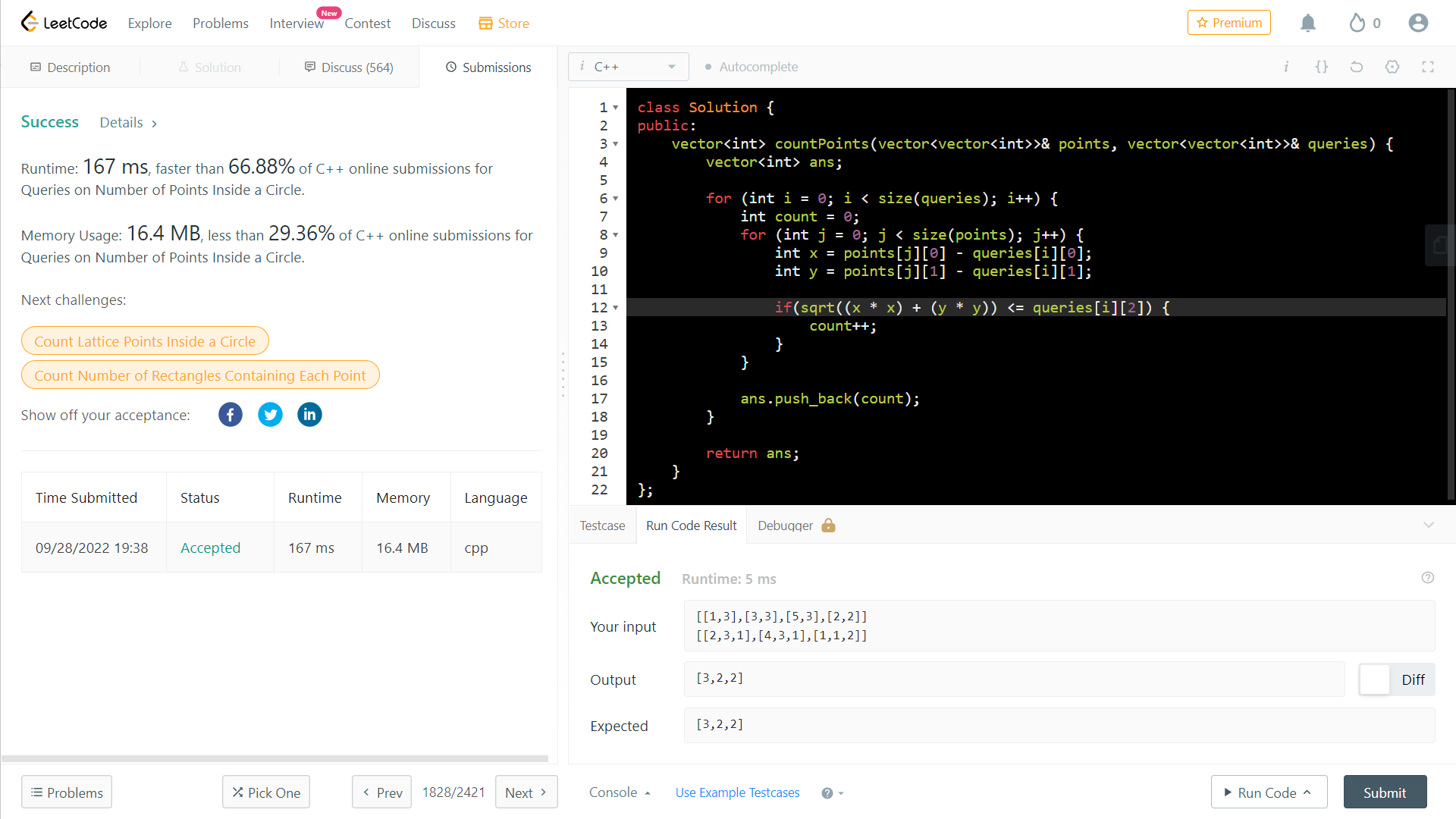Open editor settings gear icon
Viewport: 1456px width, 819px height.
pyautogui.click(x=1392, y=67)
